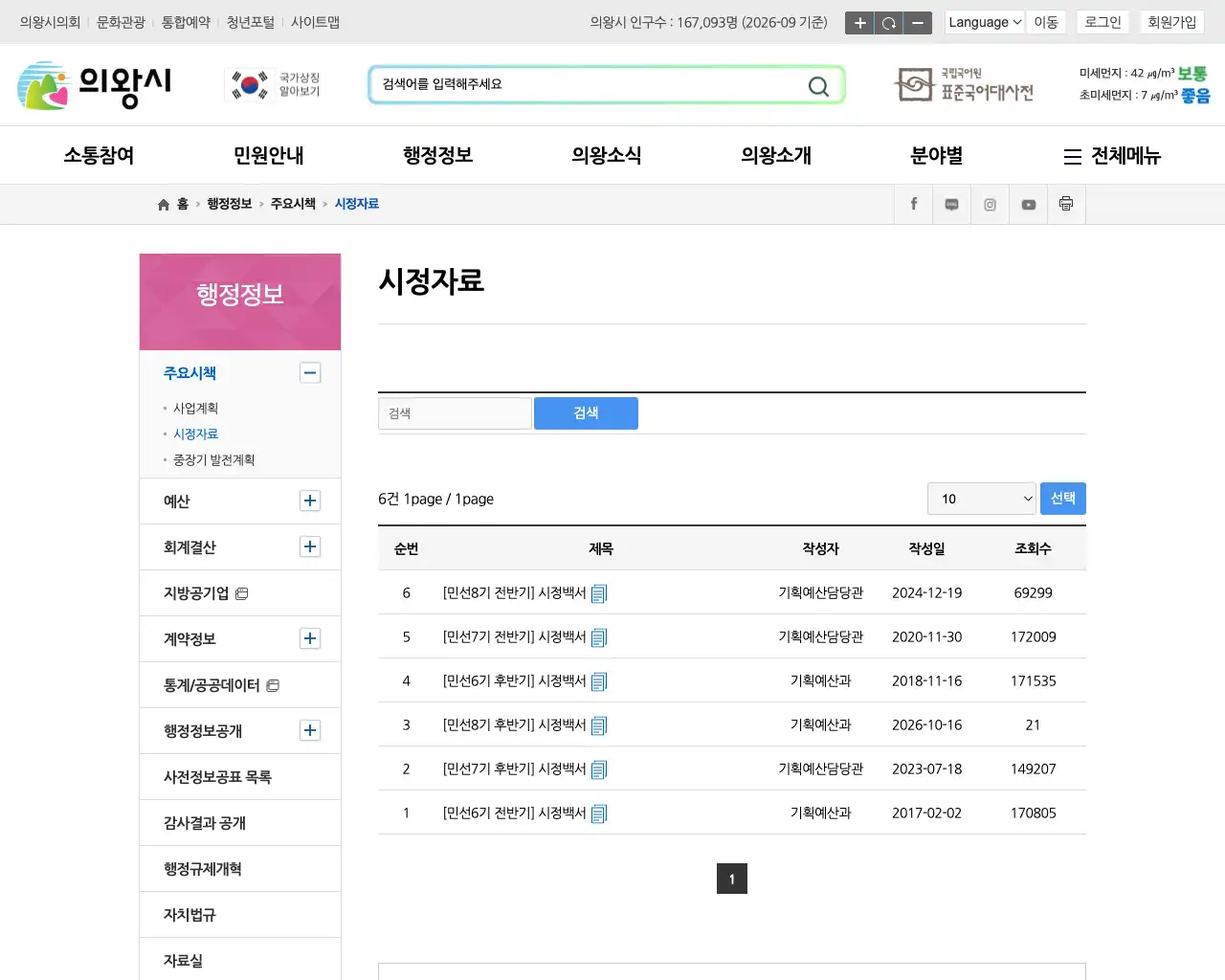This screenshot has height=980, width=1225.
Task: Open the 10 items-per-page dropdown
Action: tap(982, 499)
